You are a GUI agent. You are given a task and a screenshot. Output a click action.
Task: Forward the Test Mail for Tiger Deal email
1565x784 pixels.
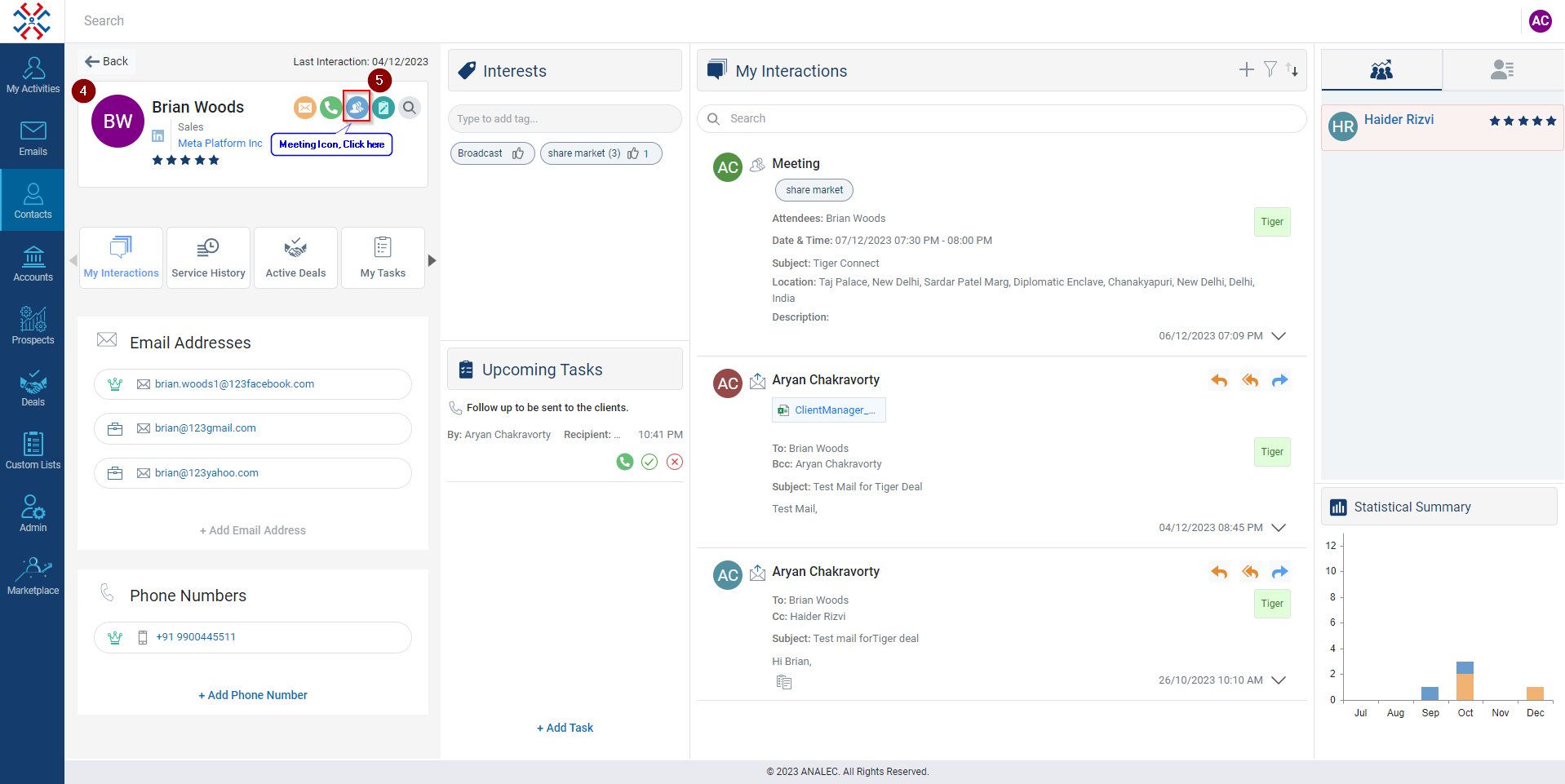1279,380
